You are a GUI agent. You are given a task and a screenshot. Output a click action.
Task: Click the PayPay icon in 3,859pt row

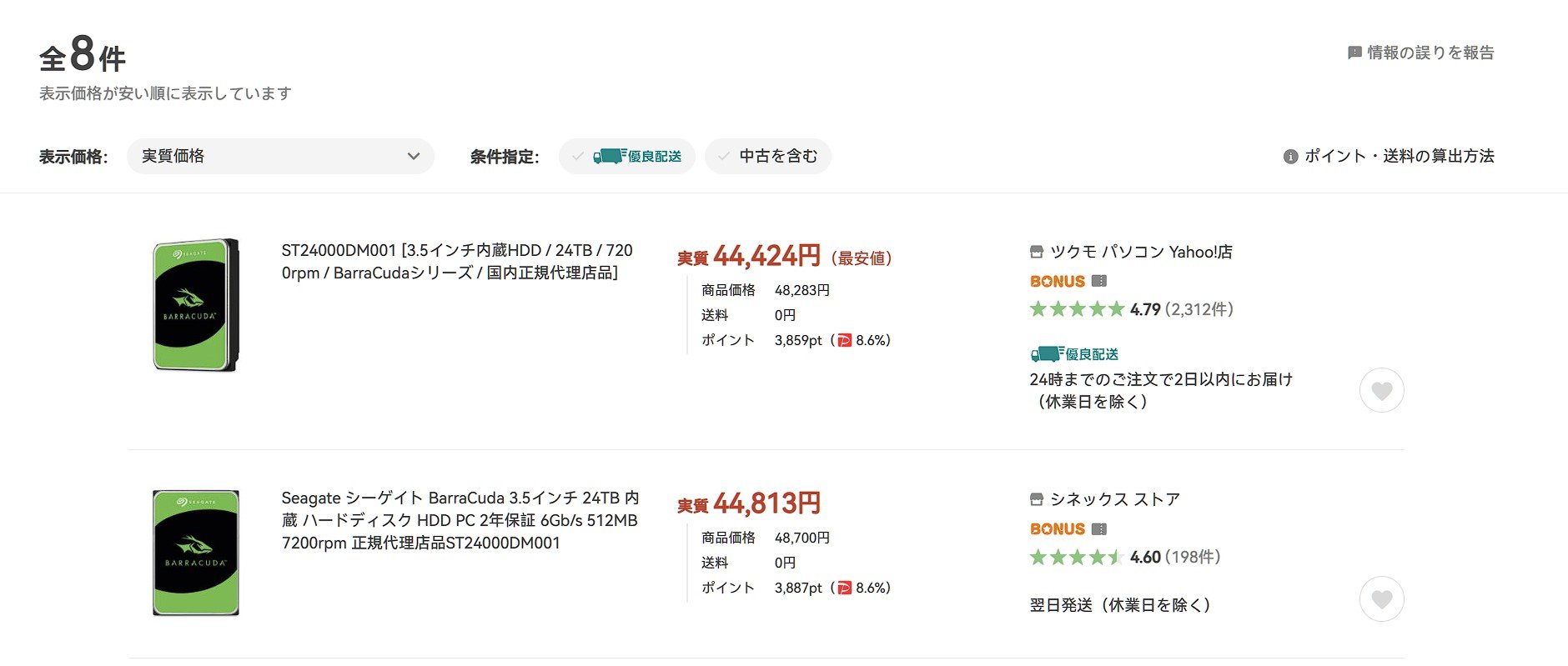pos(845,340)
